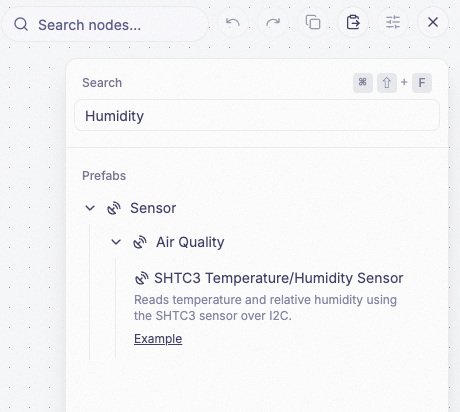Click the Redo arrow icon
The width and height of the screenshot is (460, 412).
pos(273,23)
